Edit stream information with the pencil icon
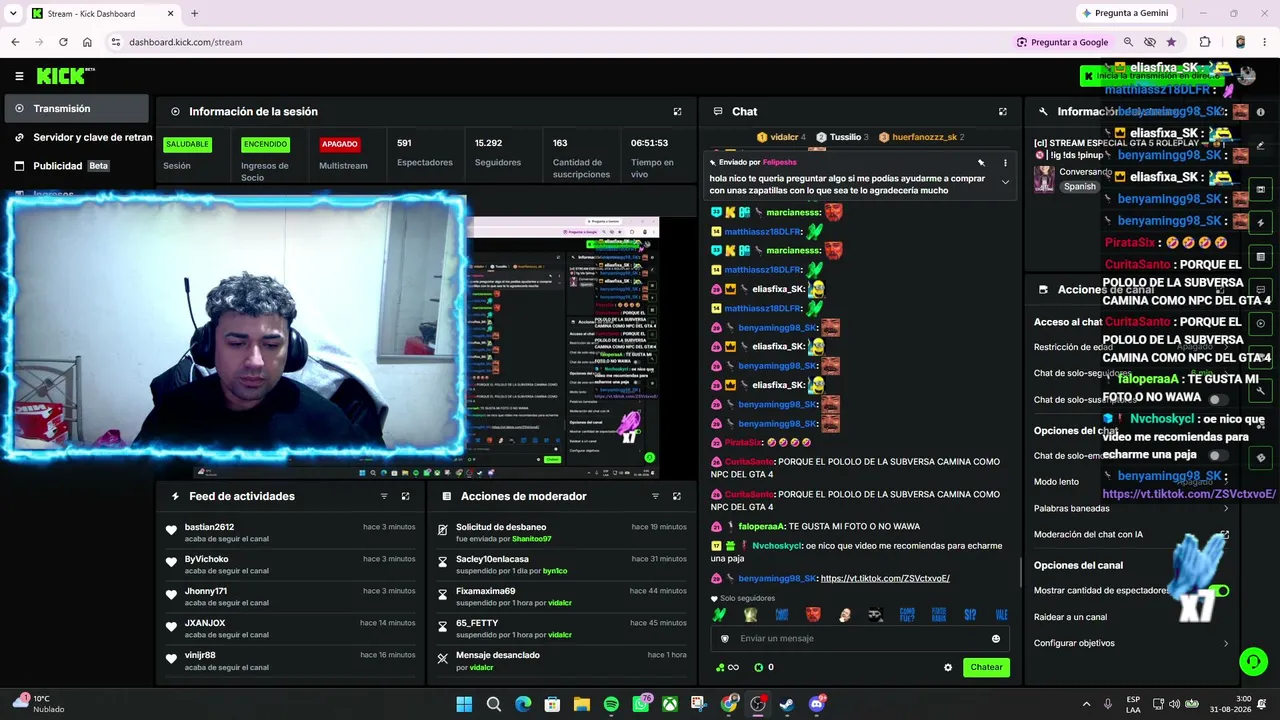 [x=1260, y=146]
